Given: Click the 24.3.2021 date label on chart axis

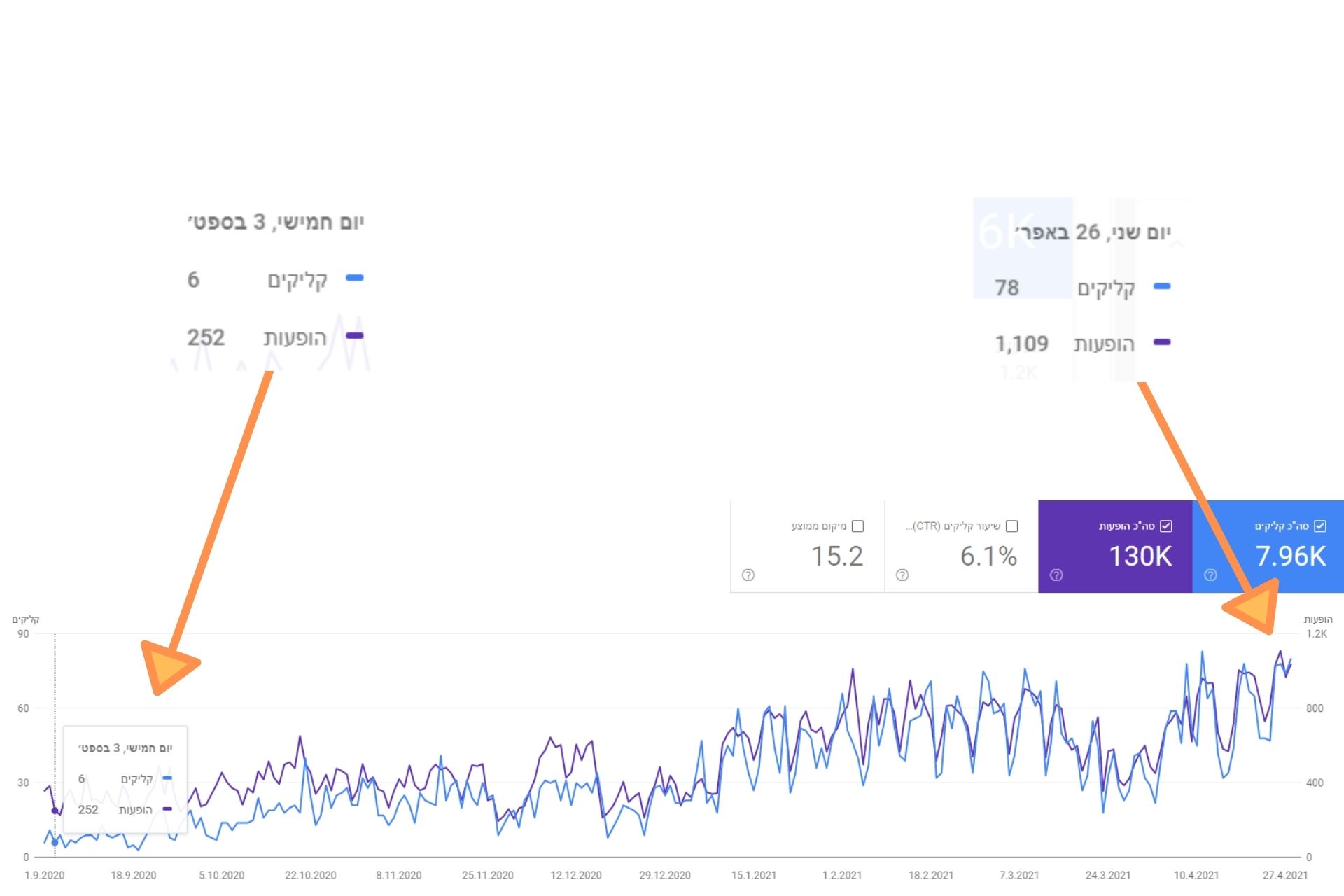Looking at the screenshot, I should coord(1108,875).
